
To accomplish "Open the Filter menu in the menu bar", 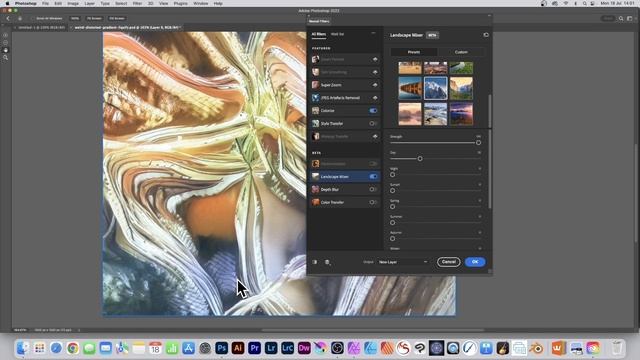I will [x=137, y=3].
